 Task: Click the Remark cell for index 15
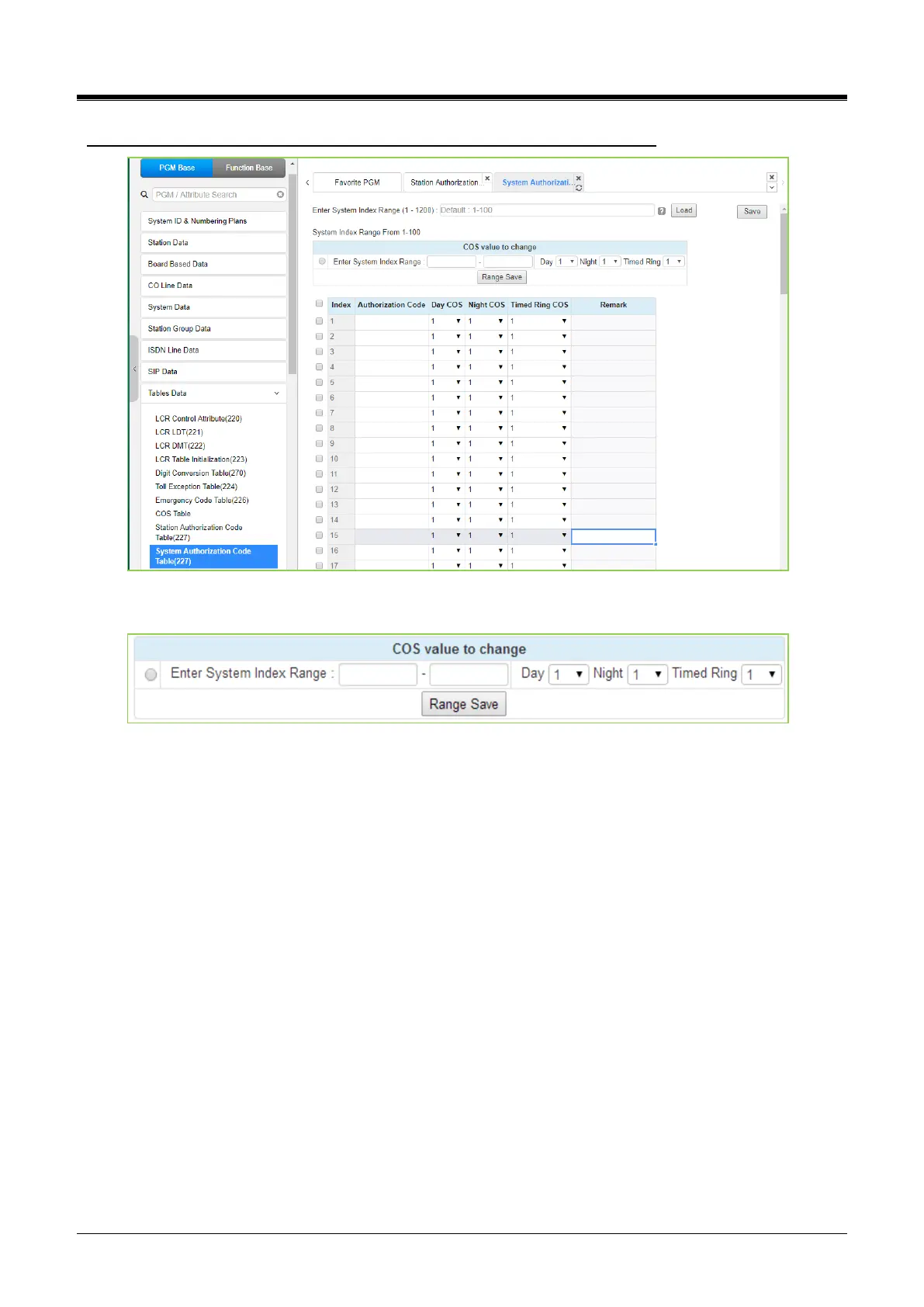(613, 536)
